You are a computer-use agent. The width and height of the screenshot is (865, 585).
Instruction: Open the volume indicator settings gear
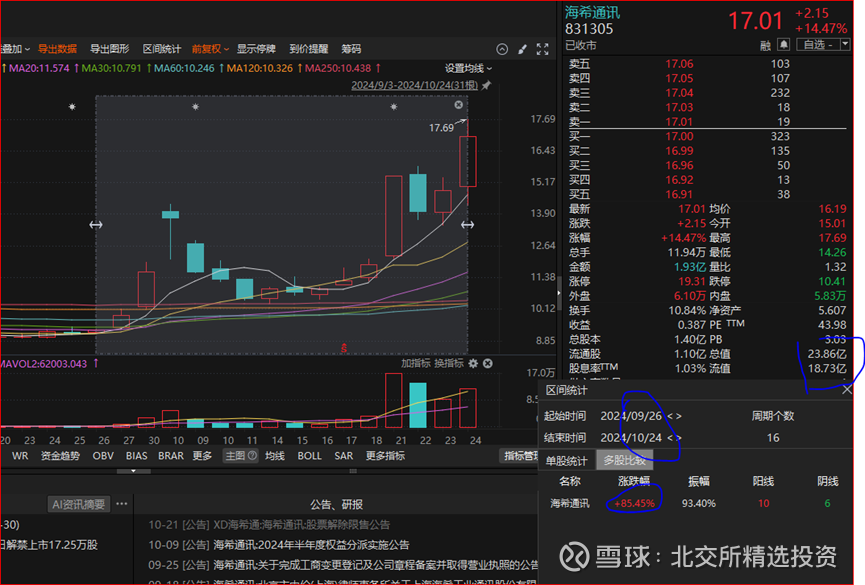click(473, 363)
